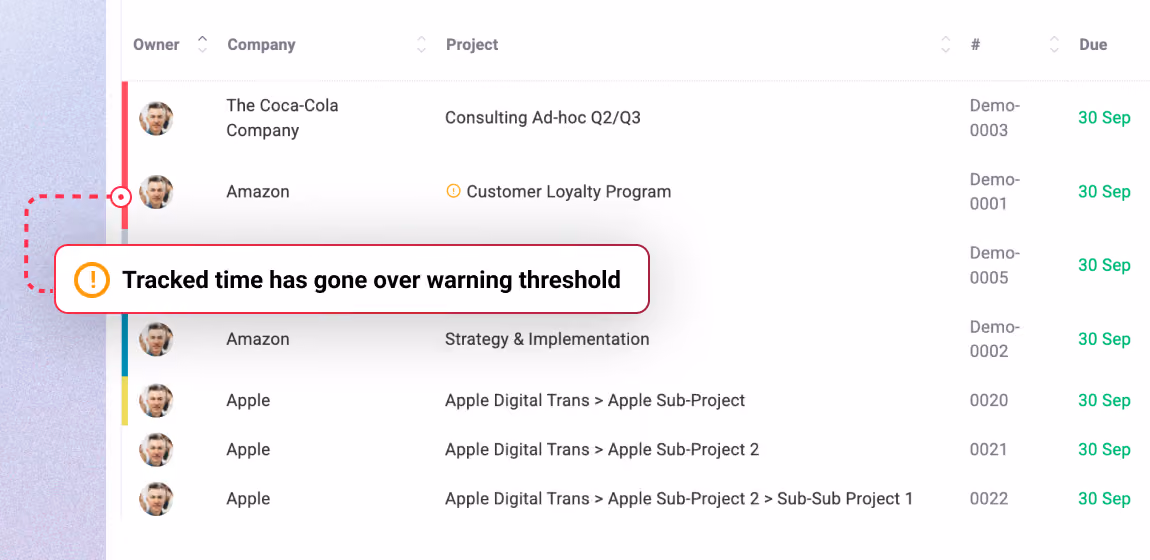
Task: Open owner avatar for Coca-Cola Company row
Action: tap(156, 118)
